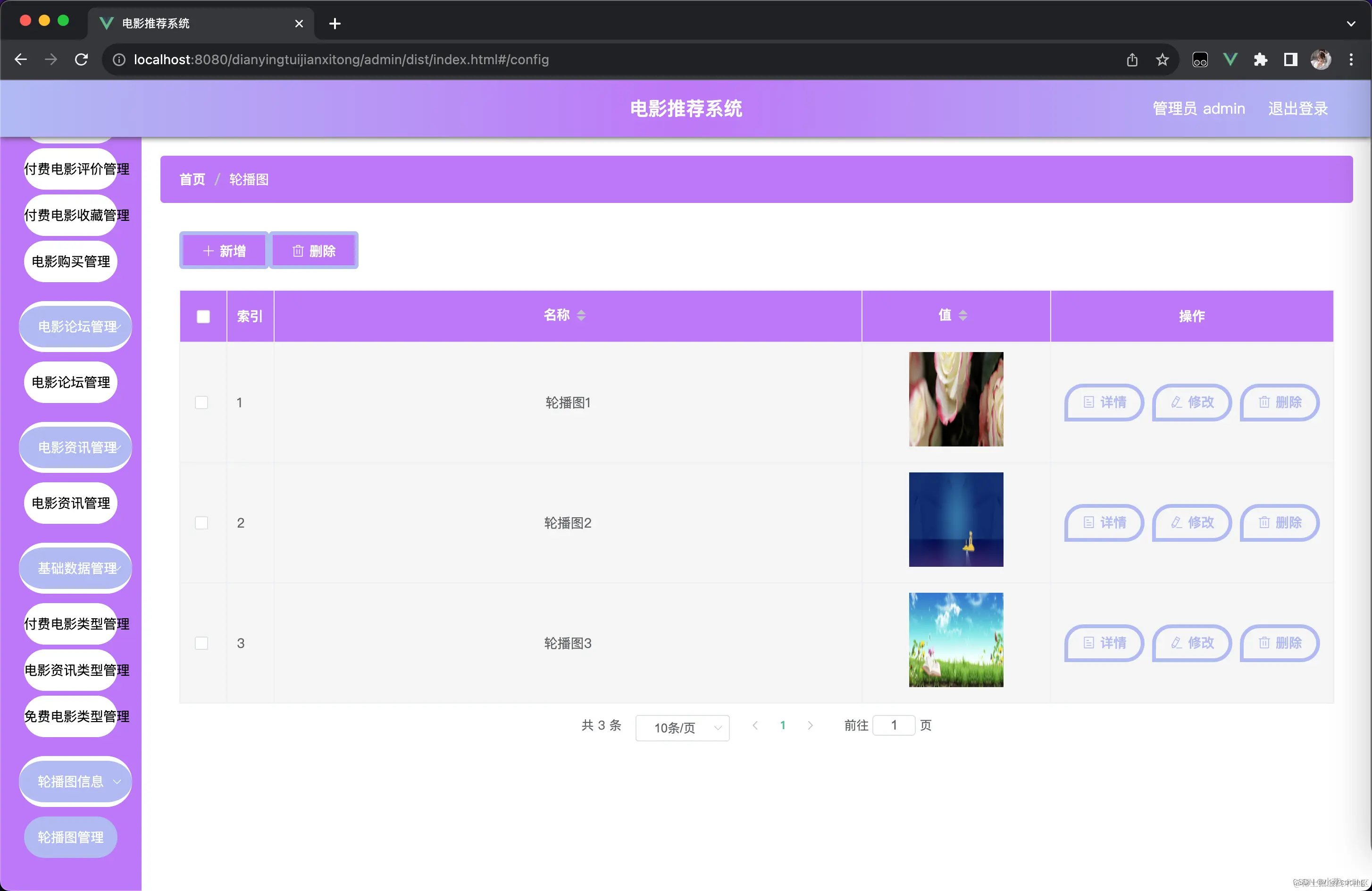
Task: Click the 轮播图 breadcrumb text
Action: 249,179
